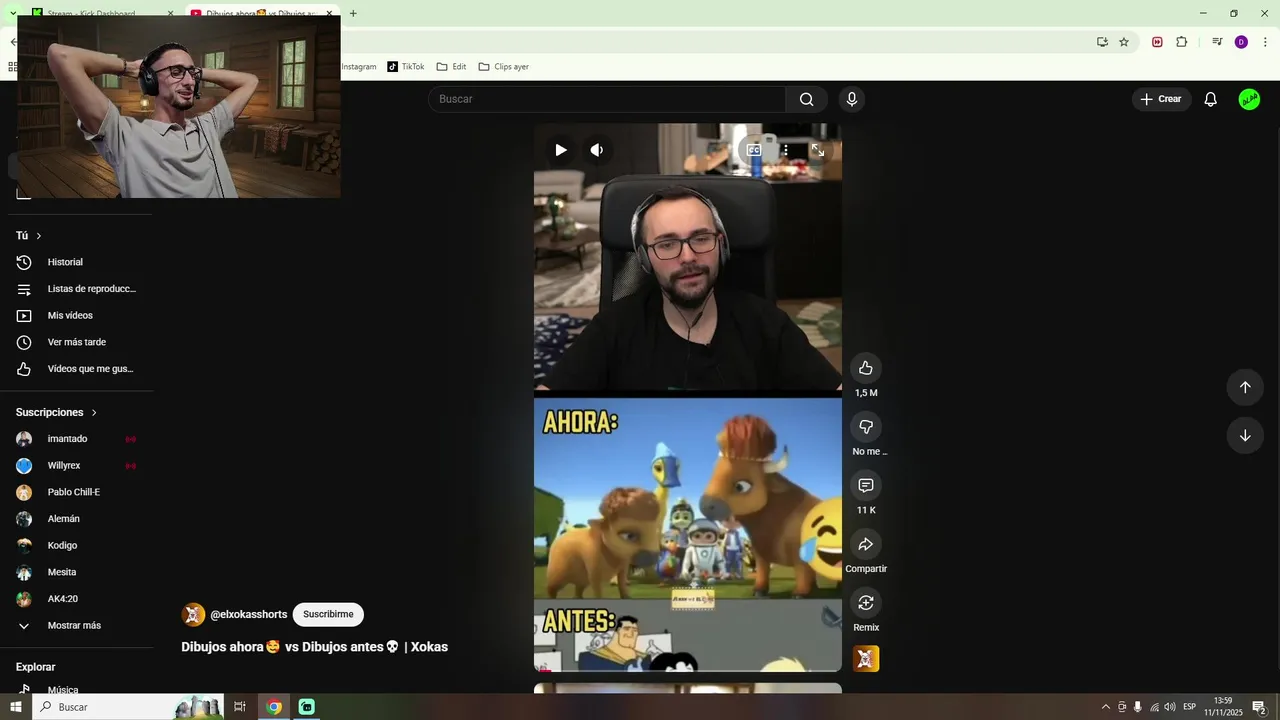Focus the Buscar search field
The image size is (1280, 720).
[607, 99]
